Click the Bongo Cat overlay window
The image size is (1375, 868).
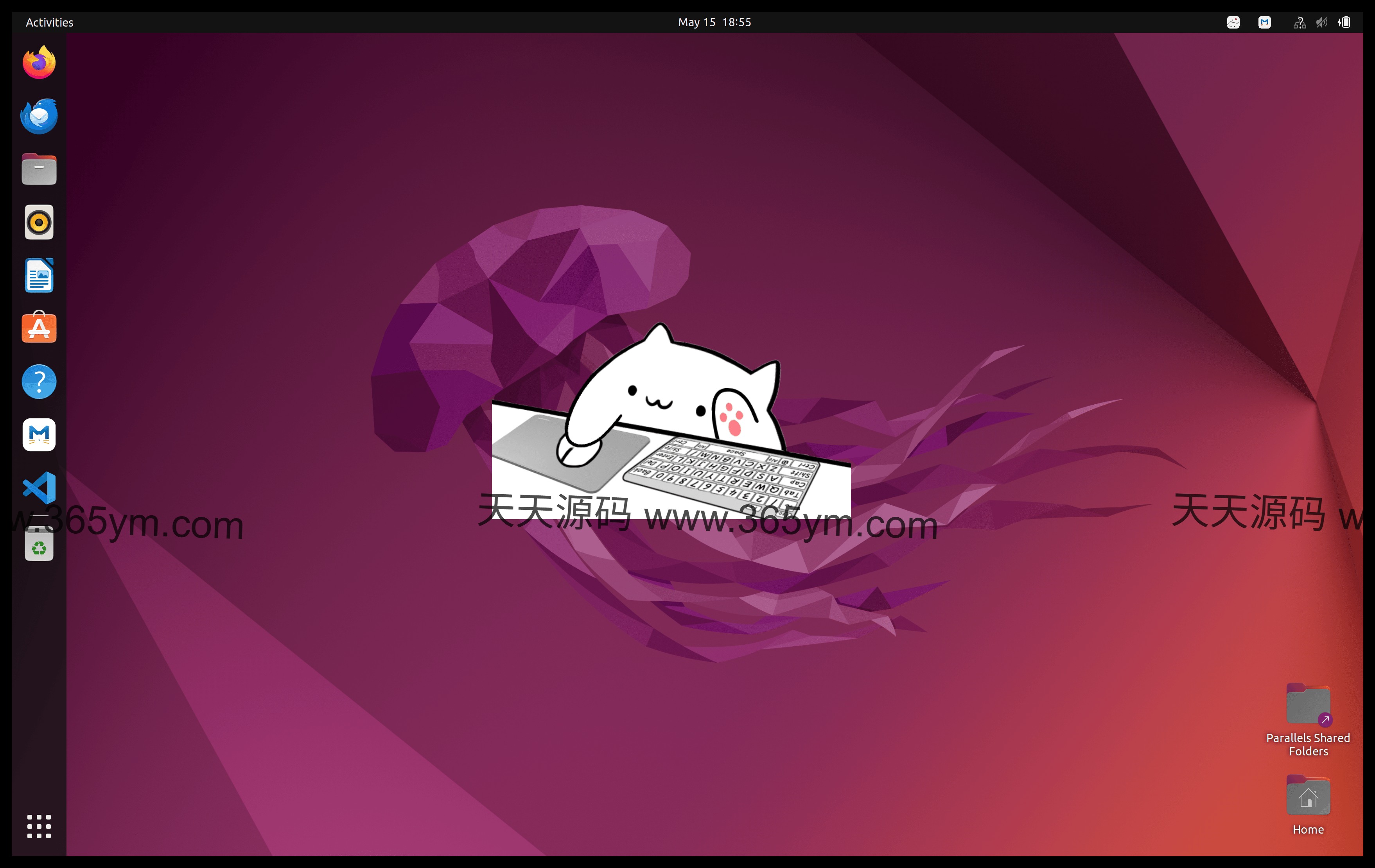[x=671, y=421]
